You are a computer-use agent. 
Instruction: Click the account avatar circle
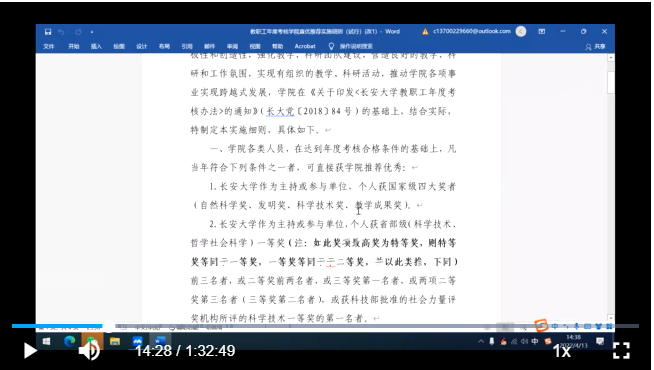click(x=521, y=31)
